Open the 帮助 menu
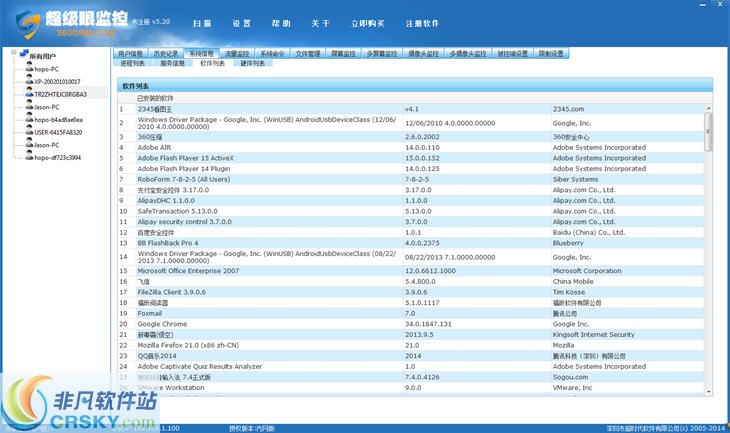730x433 pixels. tap(281, 23)
